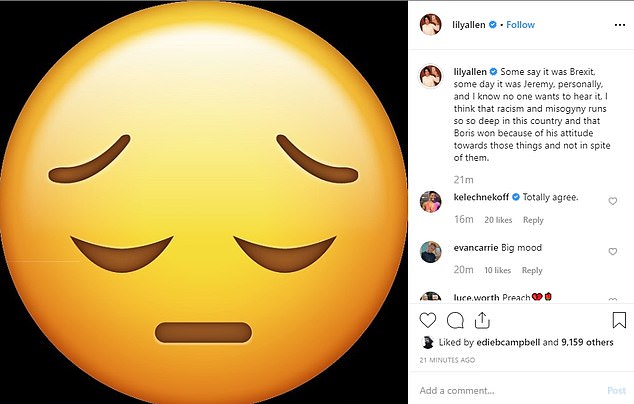
Task: Open ediebcampbell's profile from the likes line
Action: point(508,343)
